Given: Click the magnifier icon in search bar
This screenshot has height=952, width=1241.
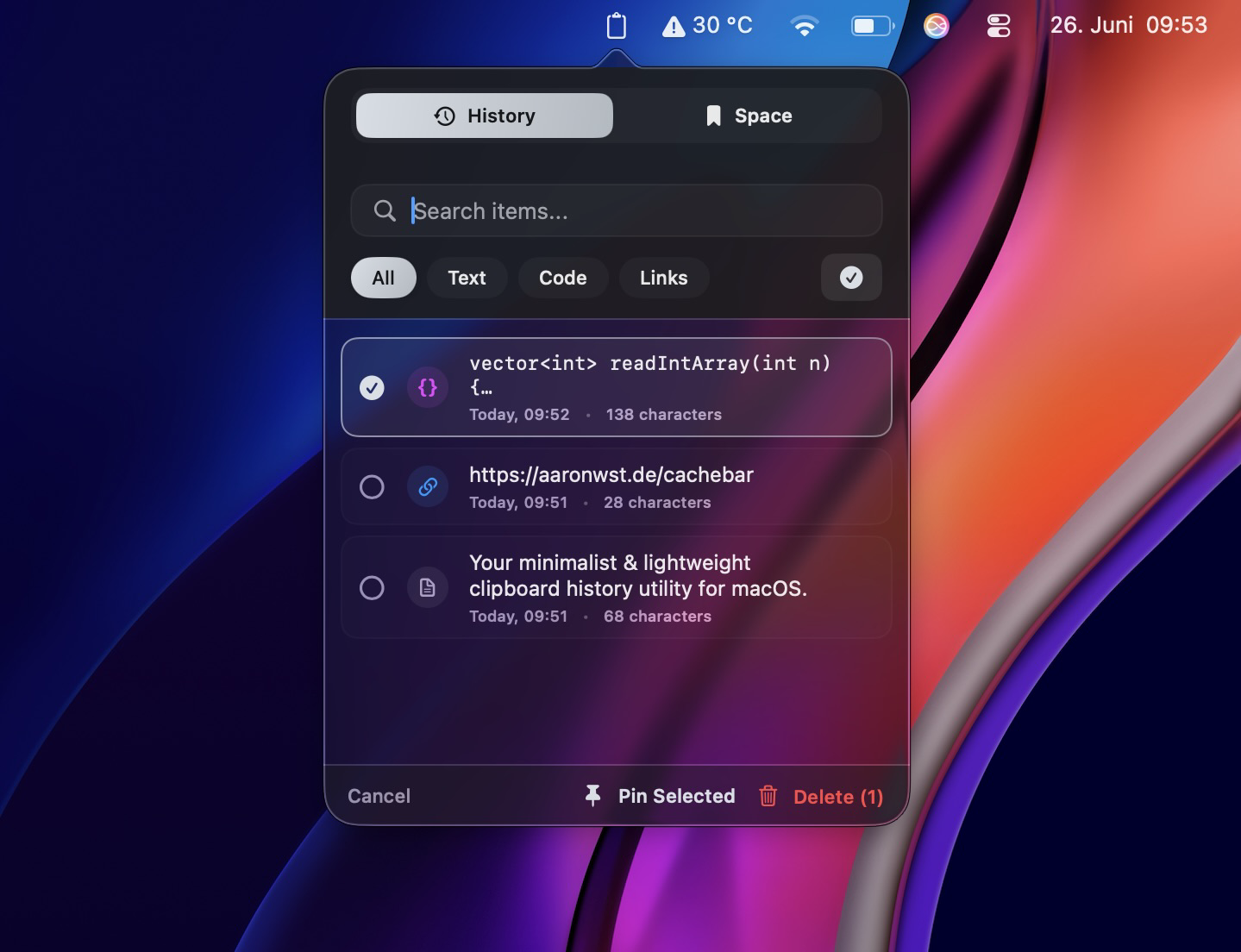Looking at the screenshot, I should pyautogui.click(x=385, y=210).
